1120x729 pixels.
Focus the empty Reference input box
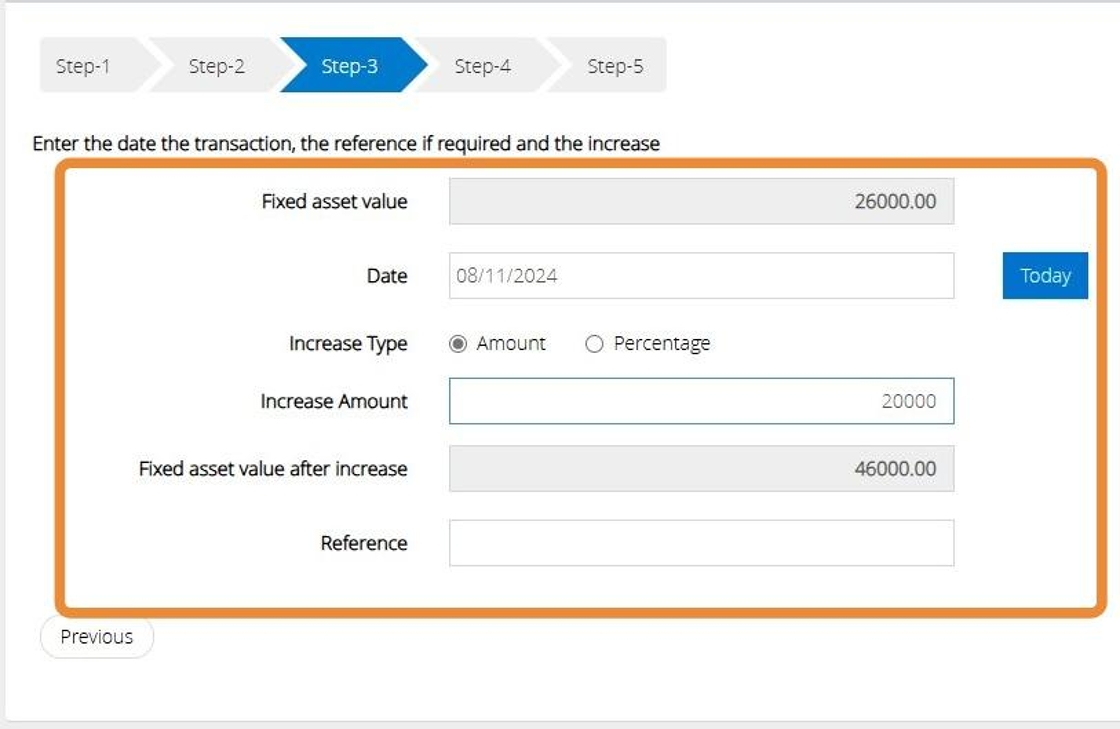pos(701,543)
